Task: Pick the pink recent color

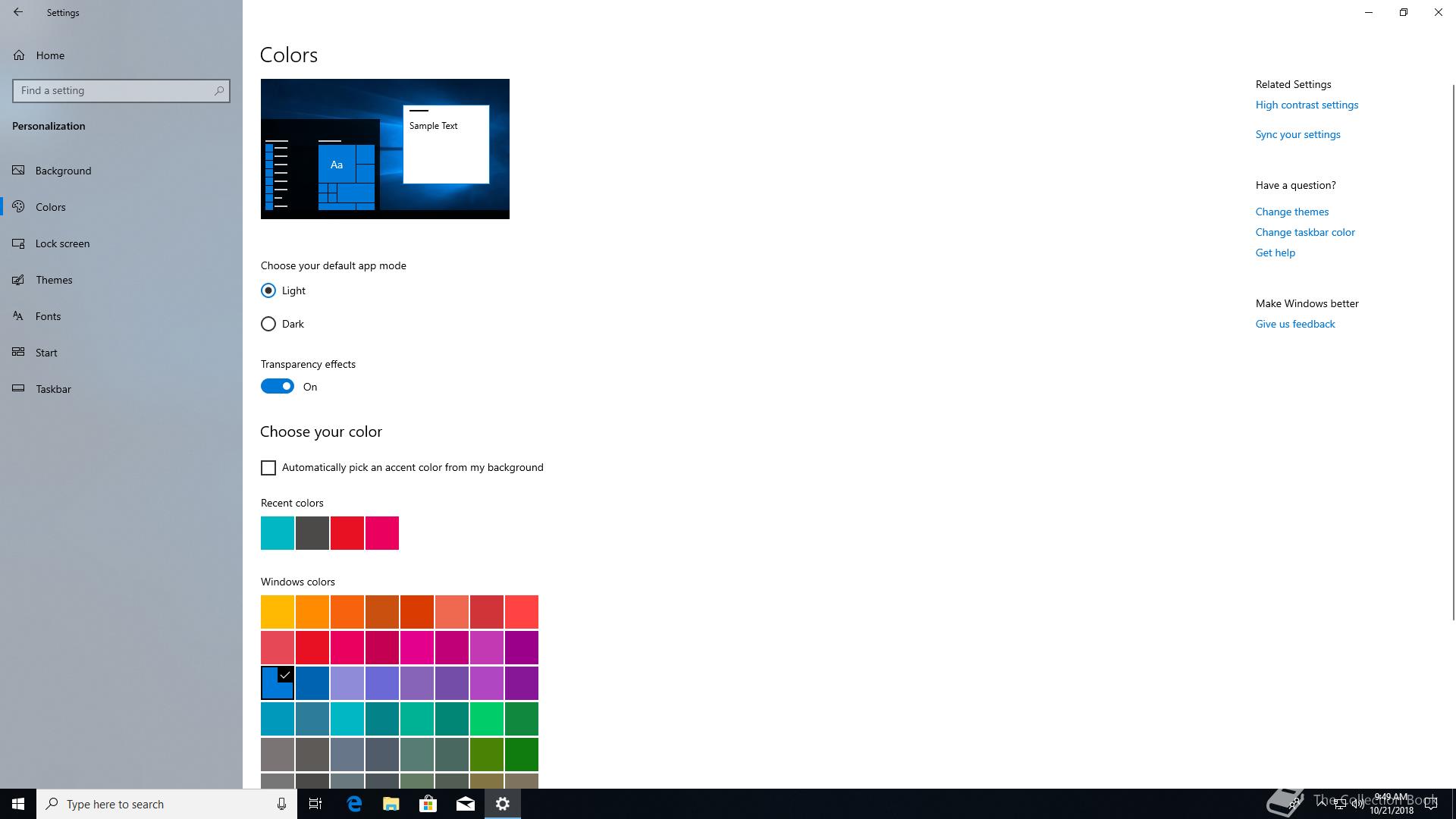Action: tap(382, 533)
